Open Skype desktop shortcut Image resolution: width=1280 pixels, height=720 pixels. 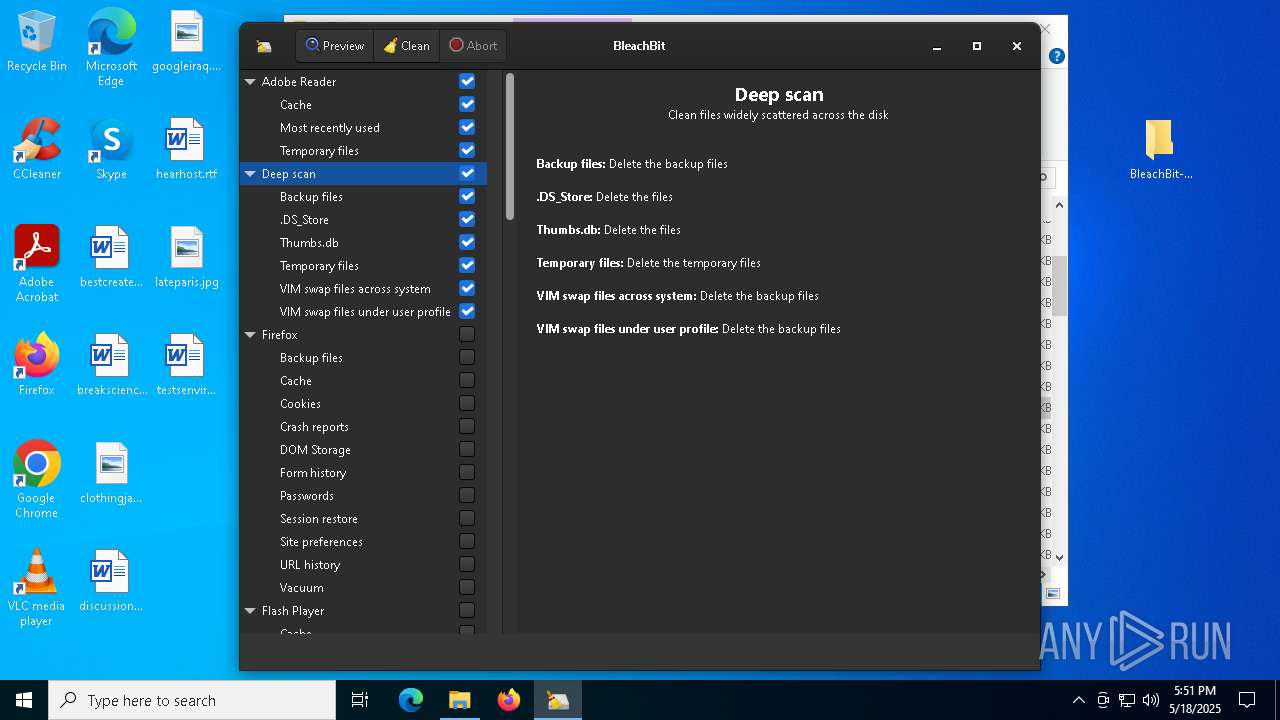(x=111, y=149)
